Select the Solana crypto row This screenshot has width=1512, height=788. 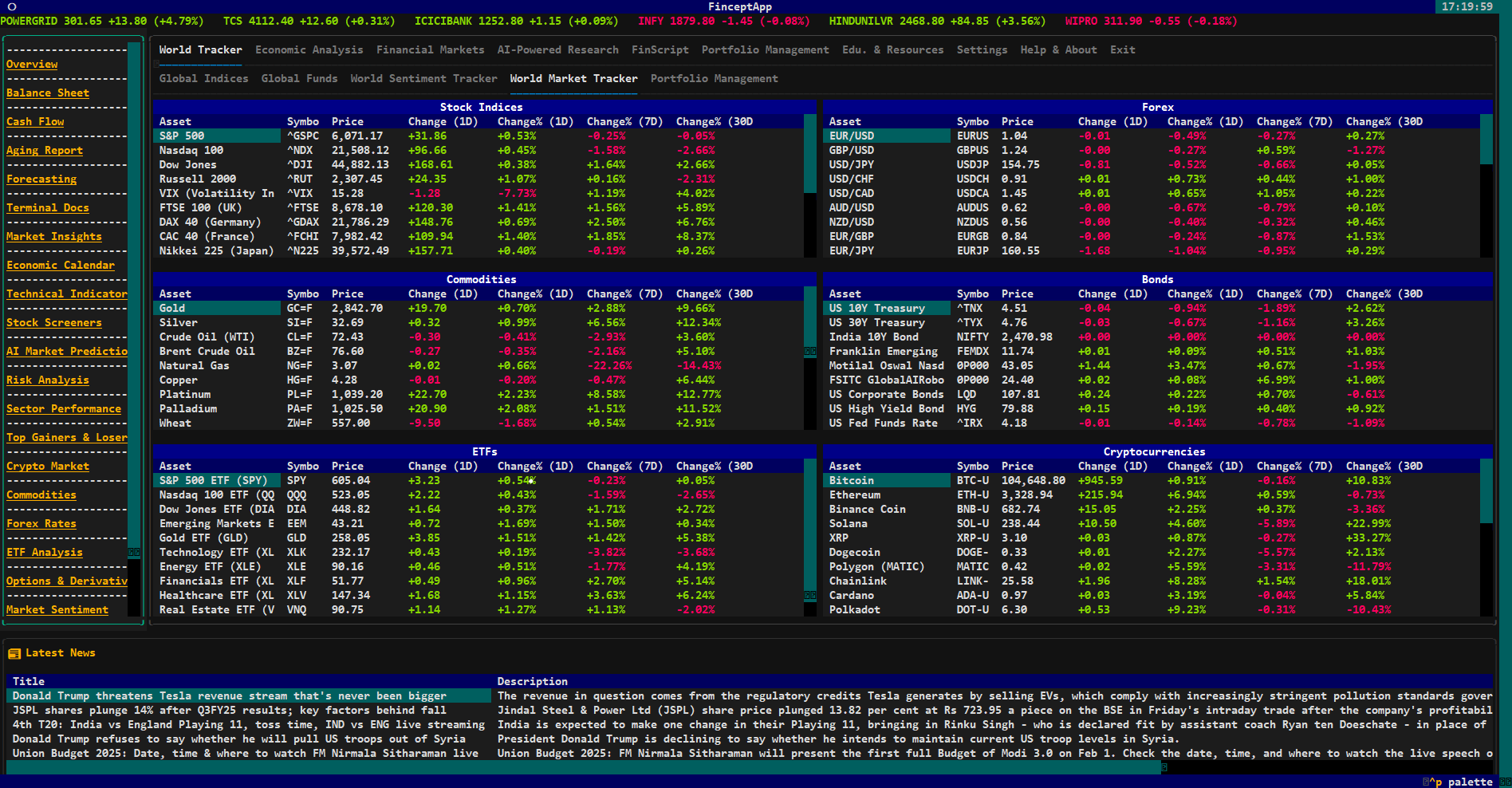point(1152,523)
